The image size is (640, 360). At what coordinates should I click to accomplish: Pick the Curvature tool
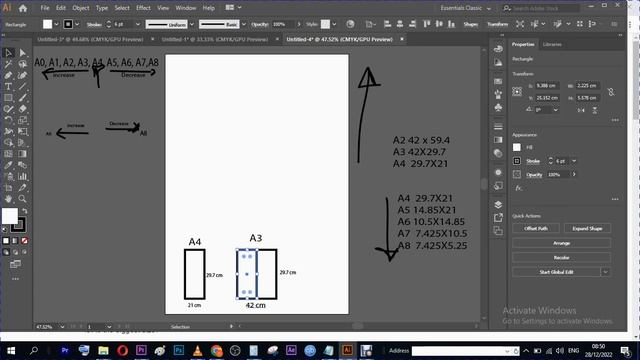tap(22, 75)
